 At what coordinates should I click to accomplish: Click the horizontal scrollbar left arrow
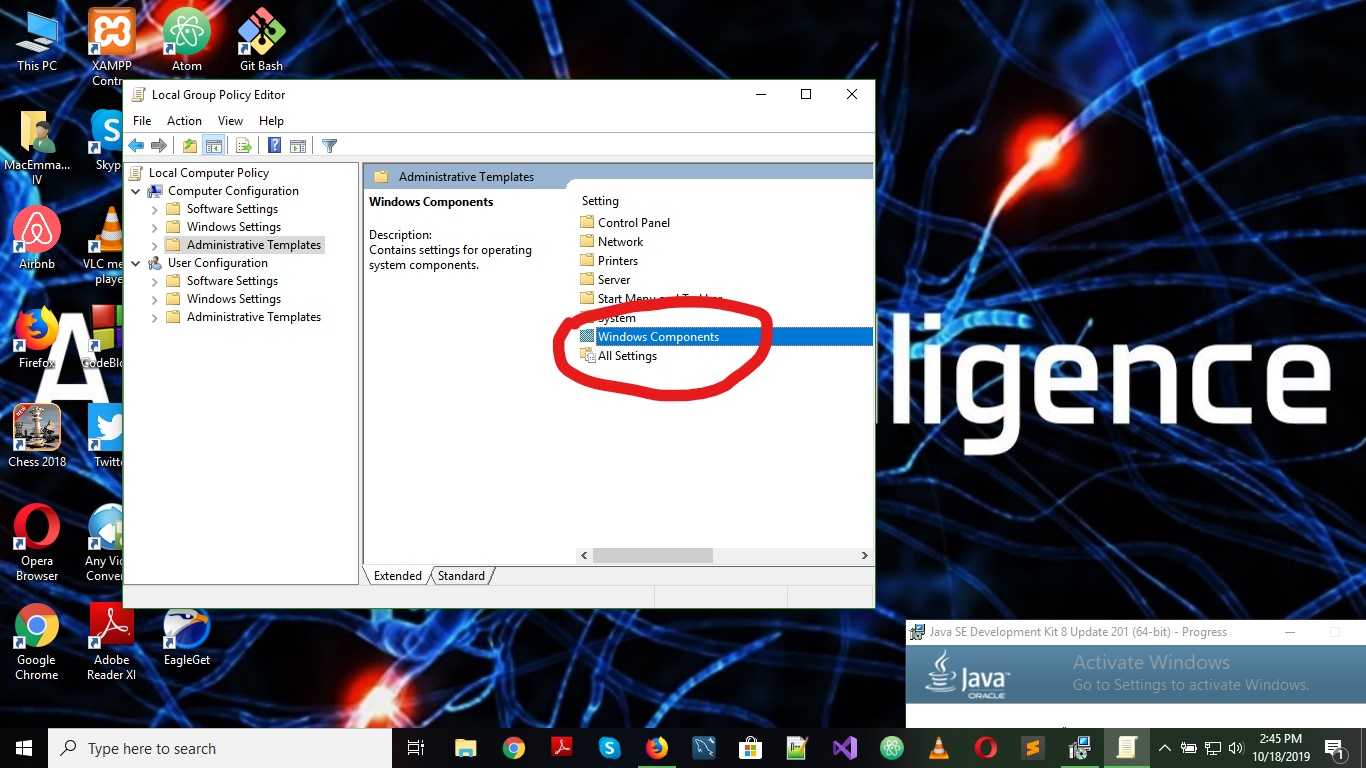(585, 555)
